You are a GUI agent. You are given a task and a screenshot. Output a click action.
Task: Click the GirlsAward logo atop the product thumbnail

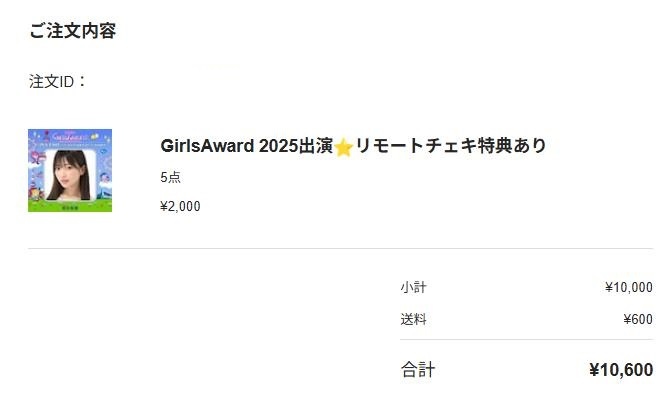(x=69, y=138)
